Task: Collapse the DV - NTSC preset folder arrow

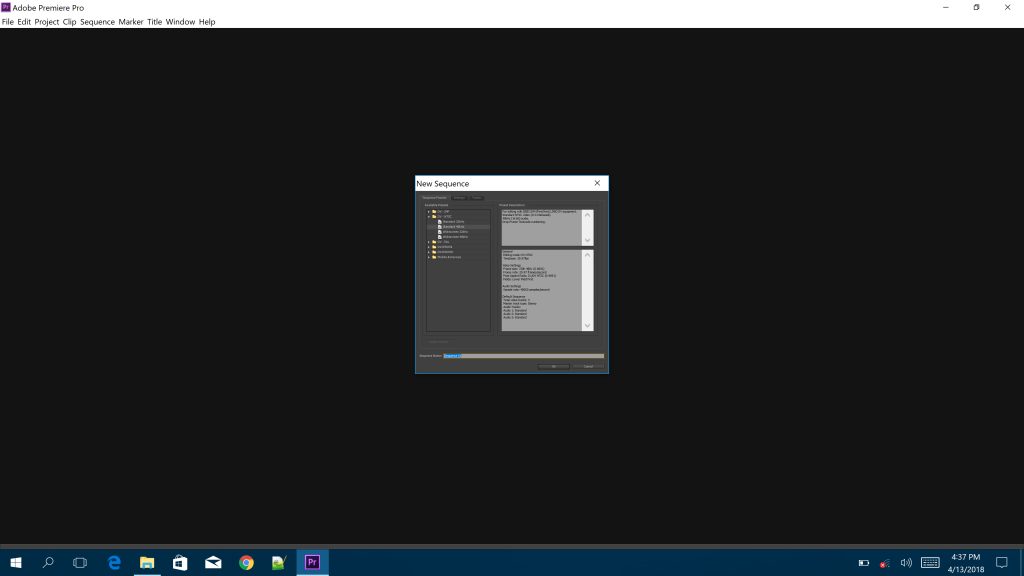Action: click(x=429, y=217)
